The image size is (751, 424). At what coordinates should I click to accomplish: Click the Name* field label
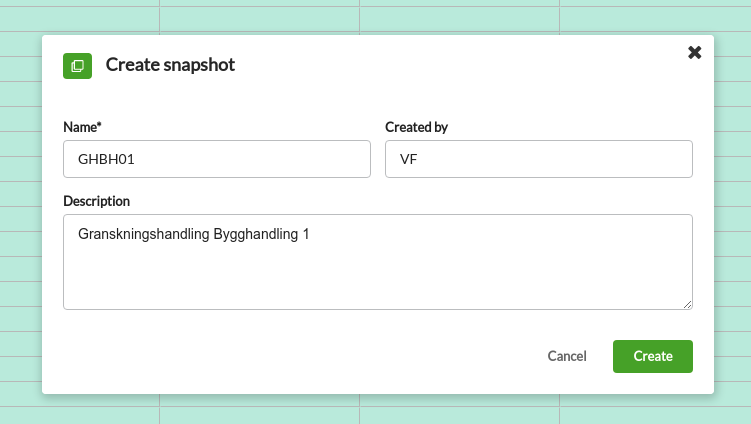click(x=82, y=127)
